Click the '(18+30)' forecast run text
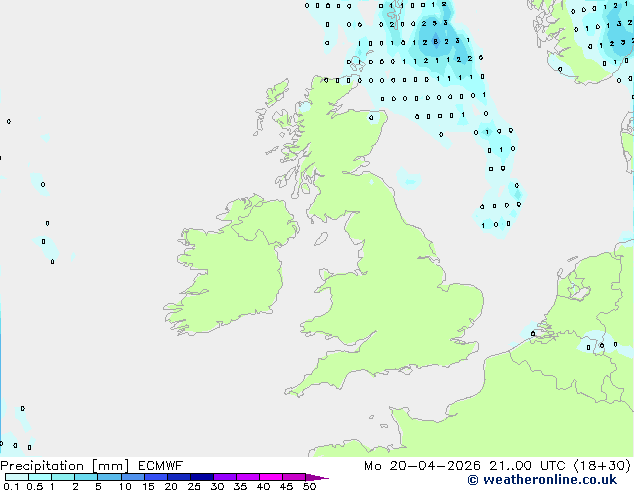This screenshot has width=634, height=490. pyautogui.click(x=602, y=466)
